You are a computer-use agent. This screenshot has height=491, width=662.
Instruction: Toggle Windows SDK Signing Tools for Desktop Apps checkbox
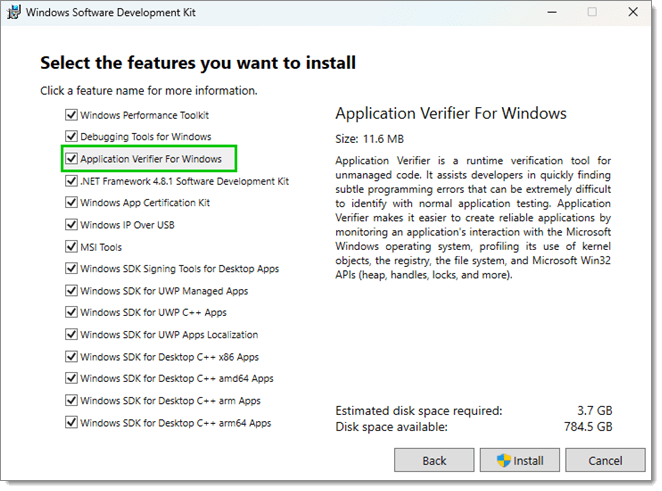coord(71,269)
